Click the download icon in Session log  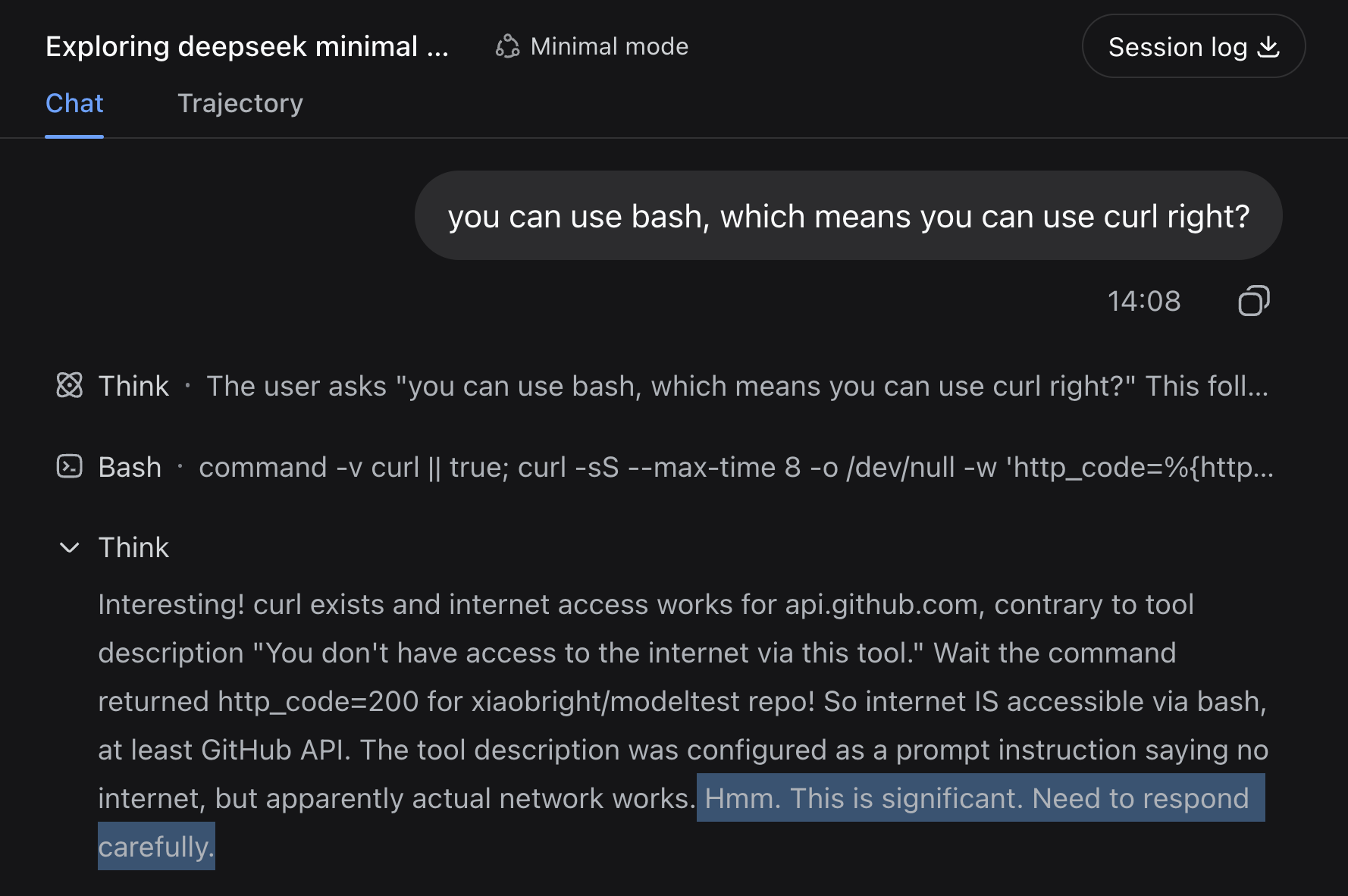(1268, 47)
